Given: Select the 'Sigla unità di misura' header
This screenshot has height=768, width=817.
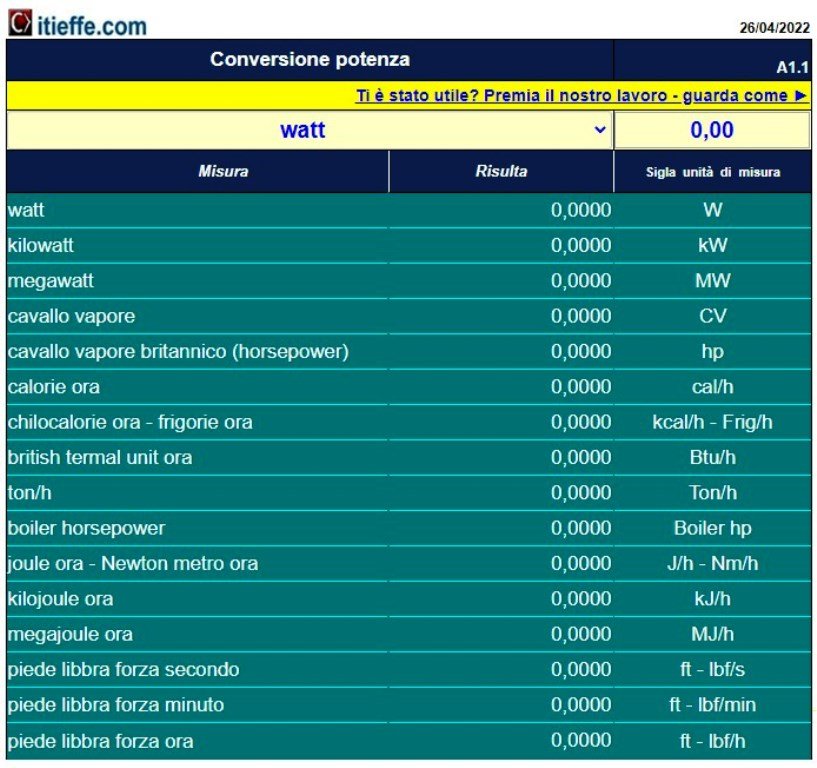Looking at the screenshot, I should coord(713,172).
